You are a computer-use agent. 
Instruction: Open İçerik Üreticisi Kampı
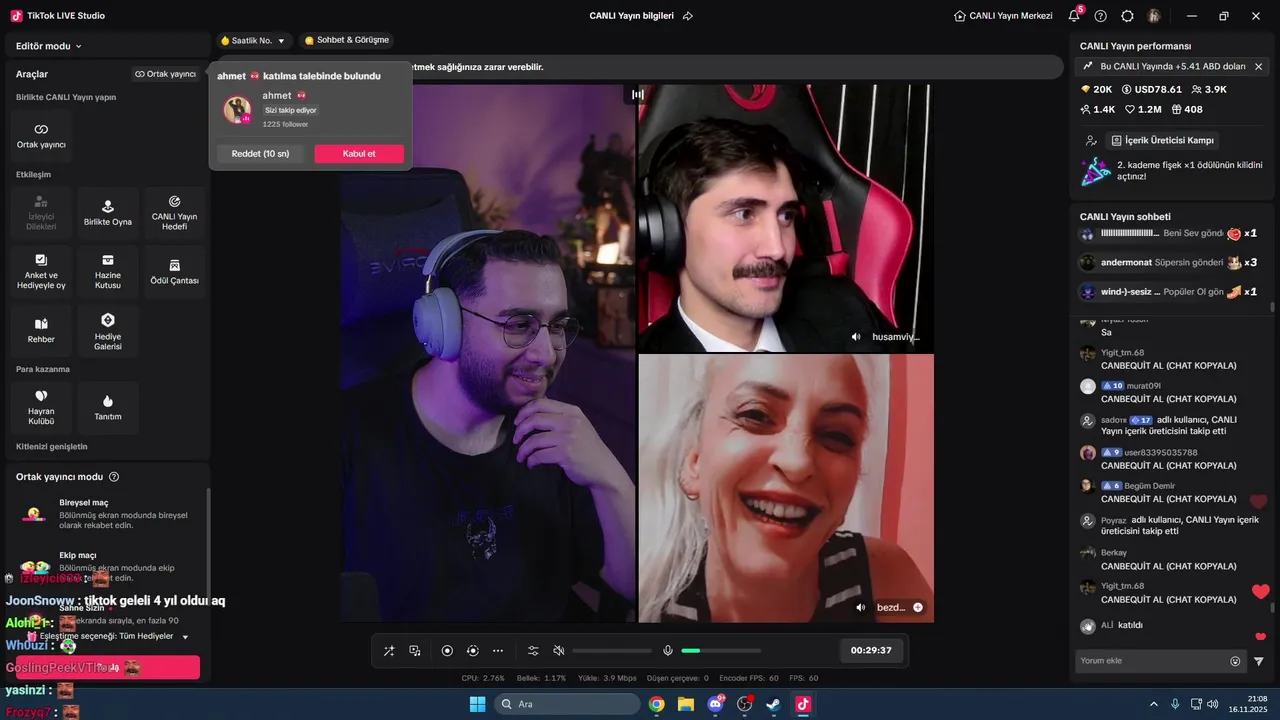click(x=1162, y=140)
